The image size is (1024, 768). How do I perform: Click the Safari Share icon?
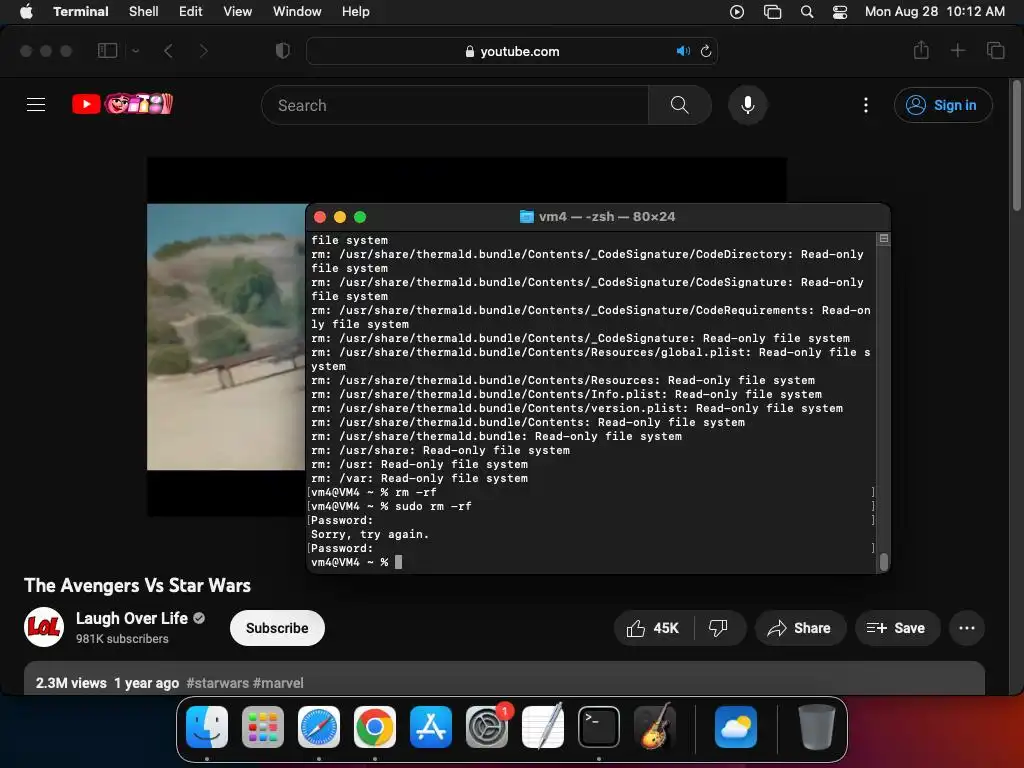click(921, 50)
